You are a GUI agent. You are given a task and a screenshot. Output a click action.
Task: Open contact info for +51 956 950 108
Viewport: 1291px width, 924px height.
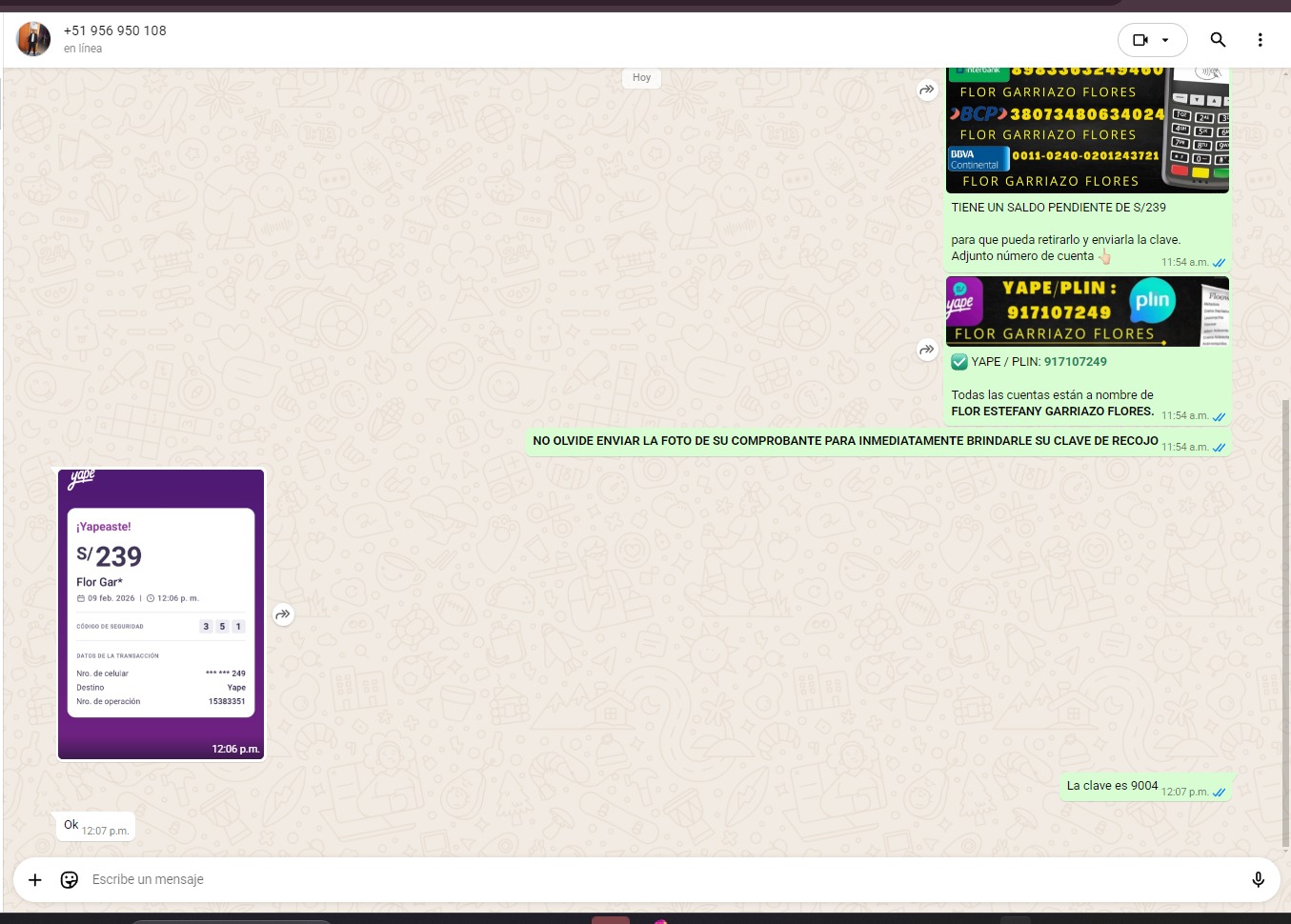tap(115, 30)
